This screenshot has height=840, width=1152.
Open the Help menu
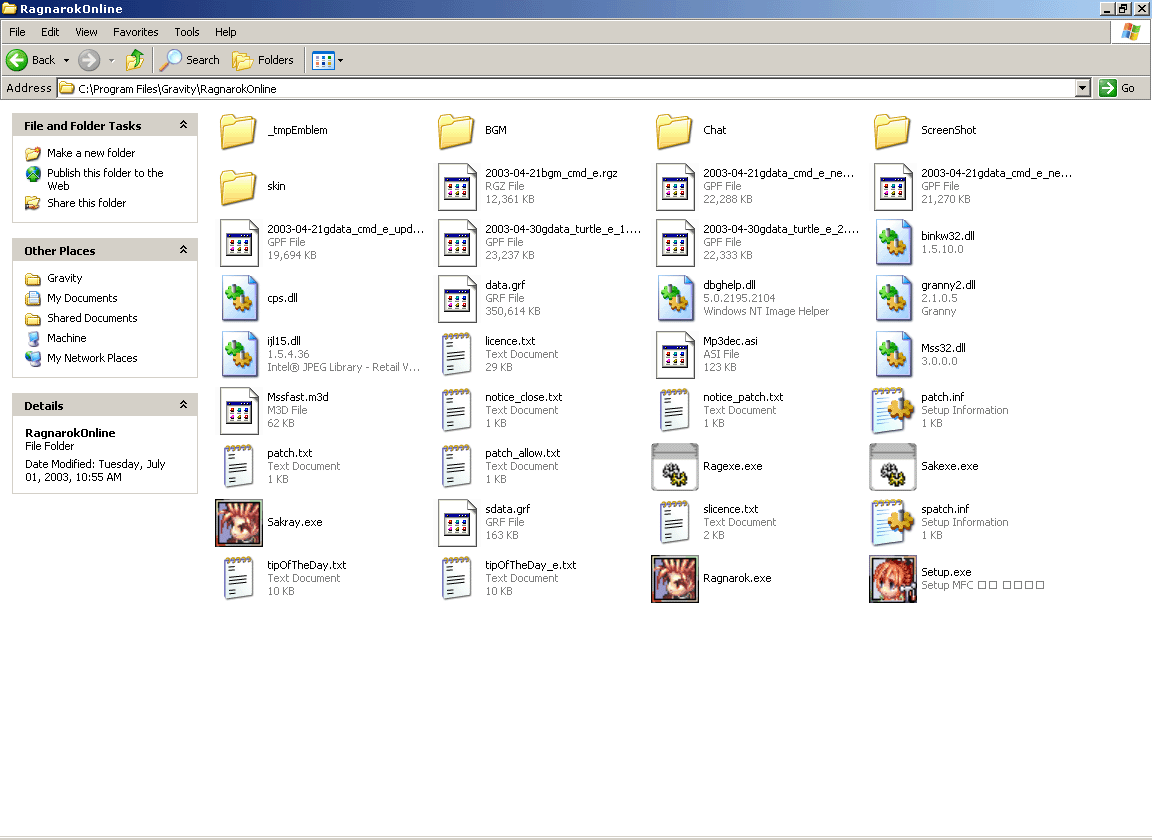[x=226, y=32]
